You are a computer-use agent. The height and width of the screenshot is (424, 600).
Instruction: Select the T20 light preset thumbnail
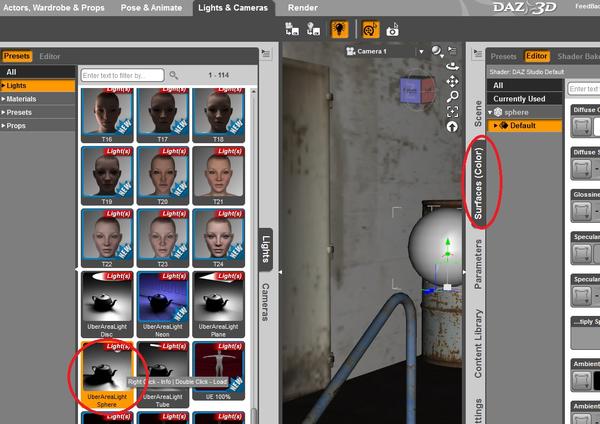[163, 176]
